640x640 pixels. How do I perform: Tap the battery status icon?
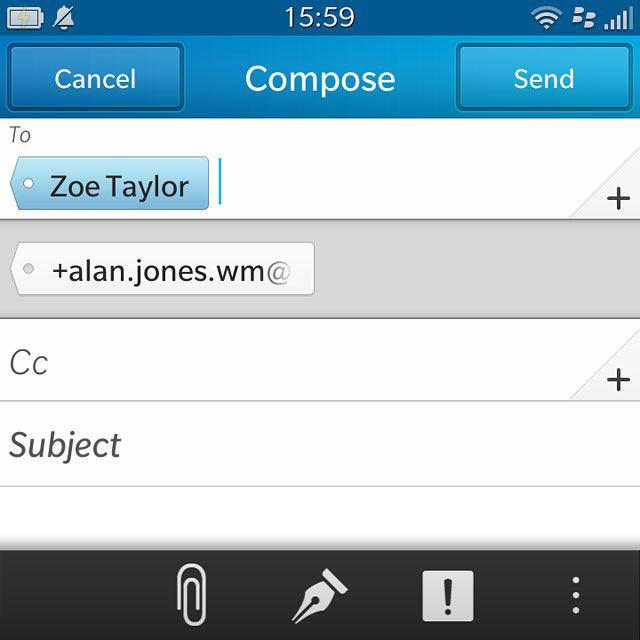tap(25, 18)
